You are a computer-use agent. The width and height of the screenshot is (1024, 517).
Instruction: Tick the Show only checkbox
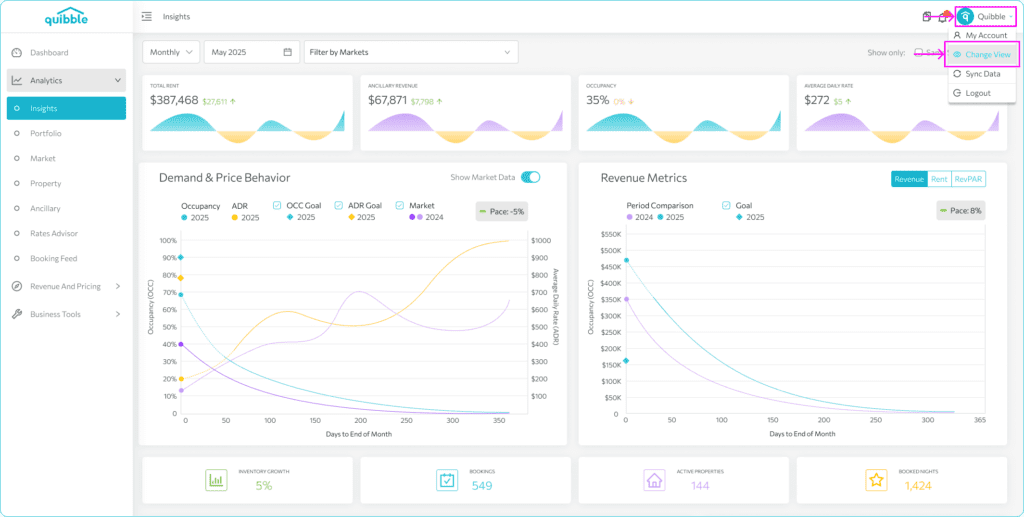pyautogui.click(x=918, y=52)
